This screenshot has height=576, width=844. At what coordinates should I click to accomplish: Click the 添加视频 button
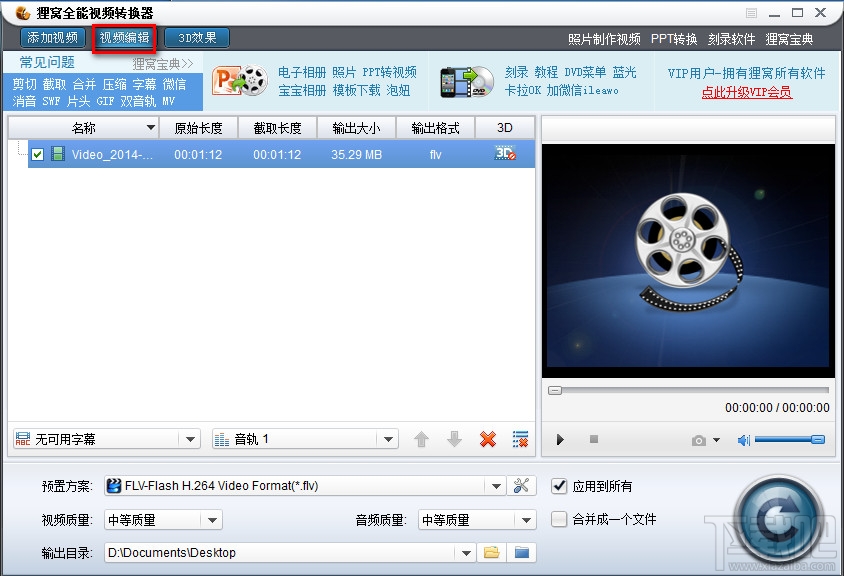pos(51,37)
